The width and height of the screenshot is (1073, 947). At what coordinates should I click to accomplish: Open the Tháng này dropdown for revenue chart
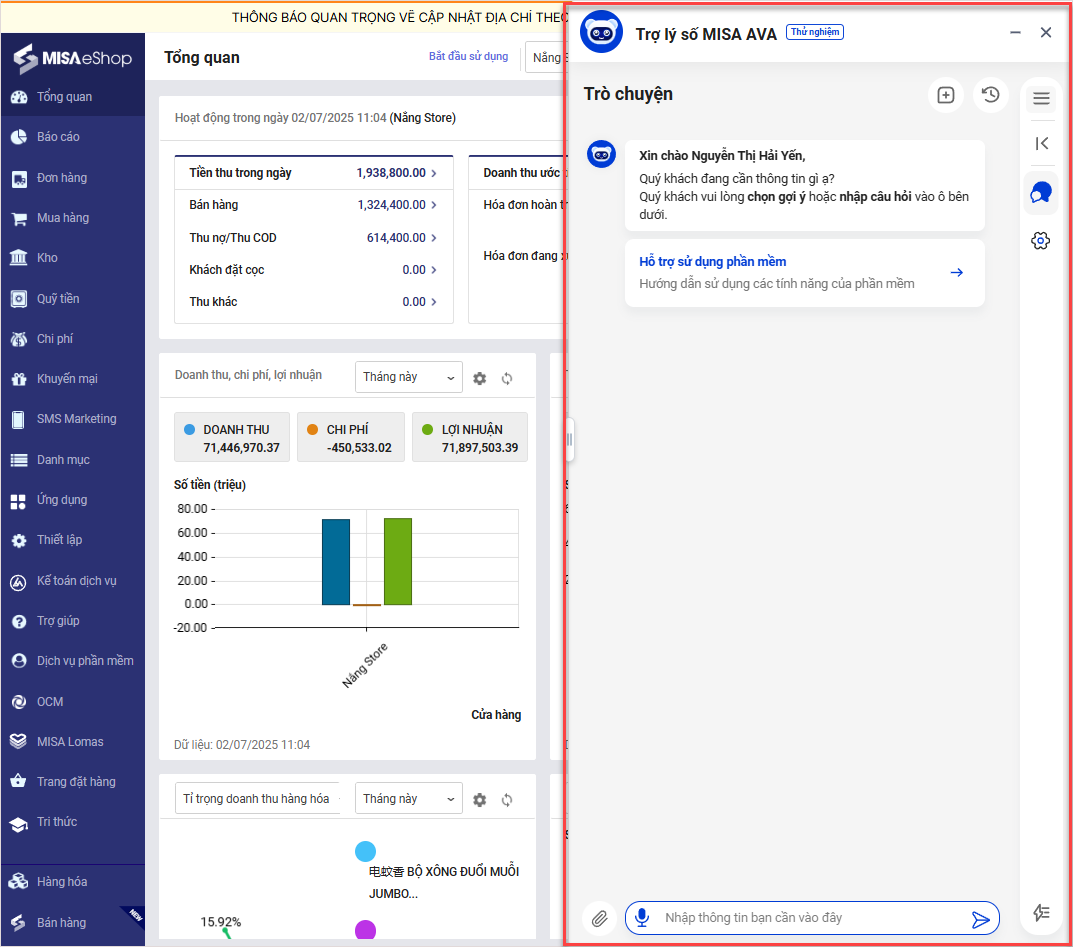[x=408, y=377]
